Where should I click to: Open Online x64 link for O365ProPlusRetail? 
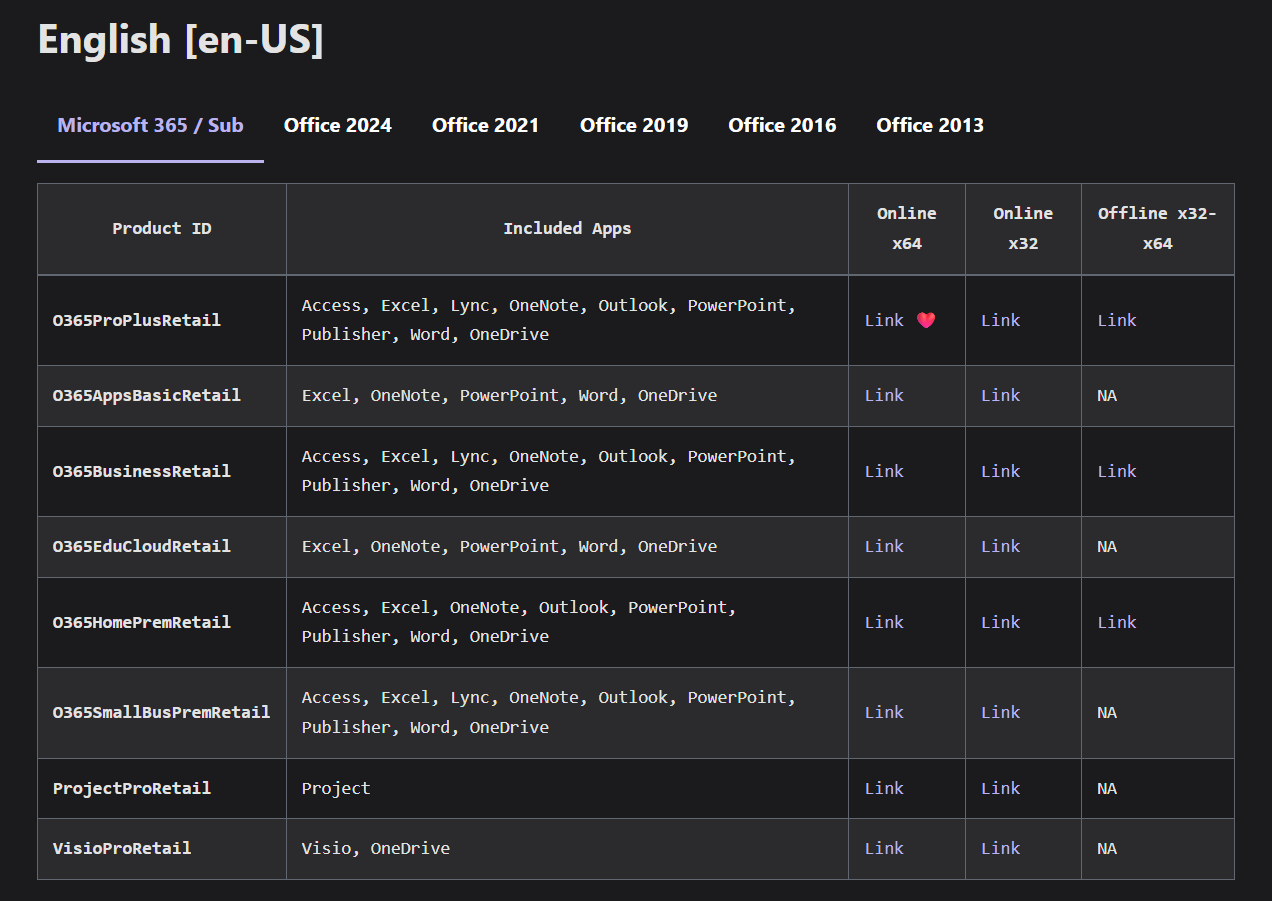click(x=884, y=320)
